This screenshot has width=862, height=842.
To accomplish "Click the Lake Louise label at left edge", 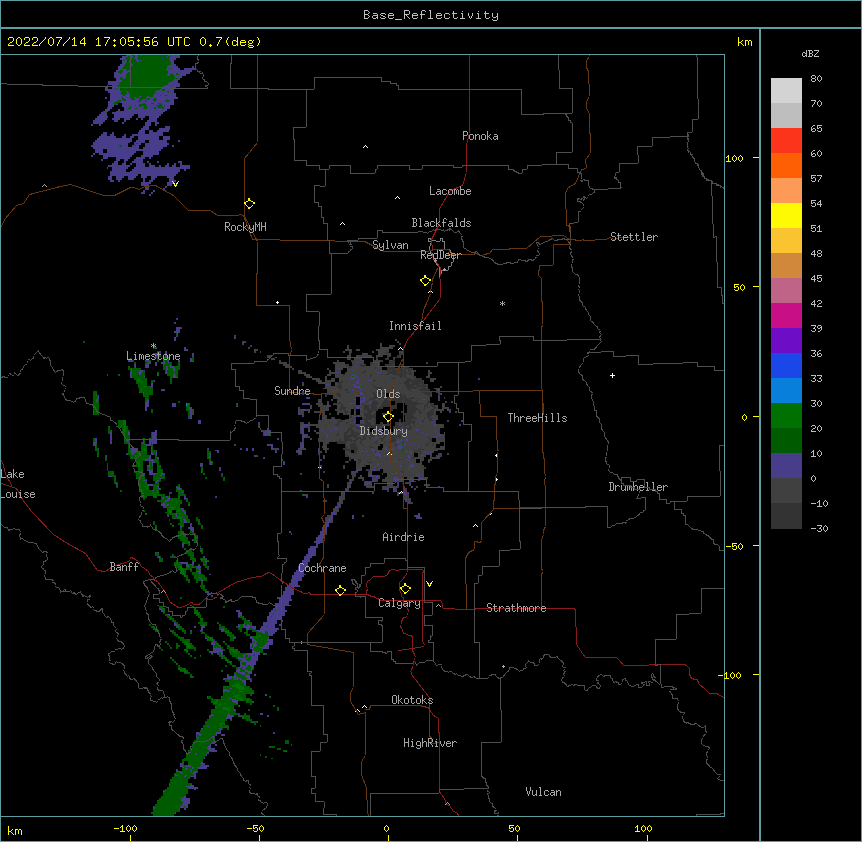I will point(18,484).
